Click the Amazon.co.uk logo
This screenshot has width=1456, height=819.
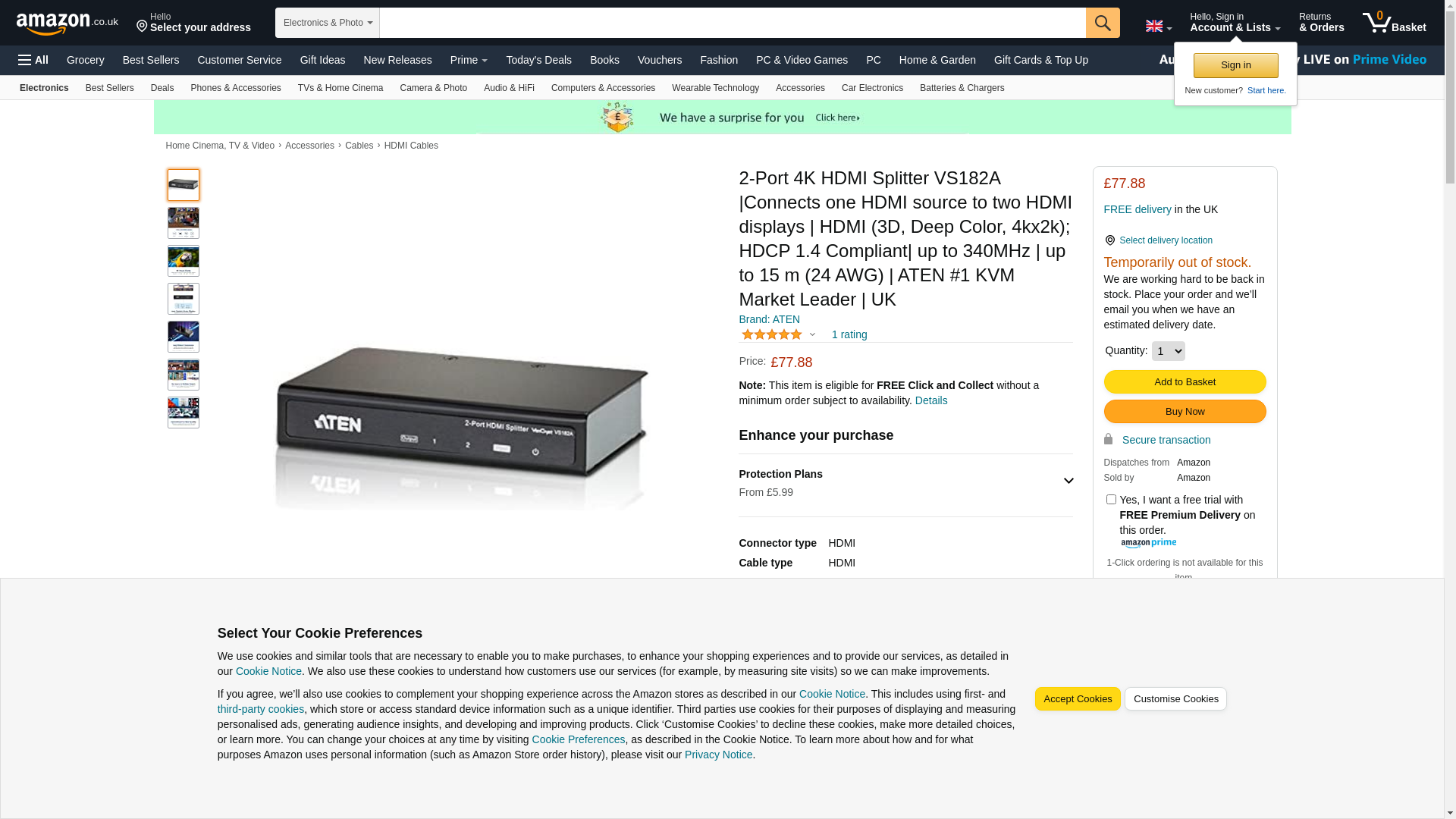(x=67, y=24)
